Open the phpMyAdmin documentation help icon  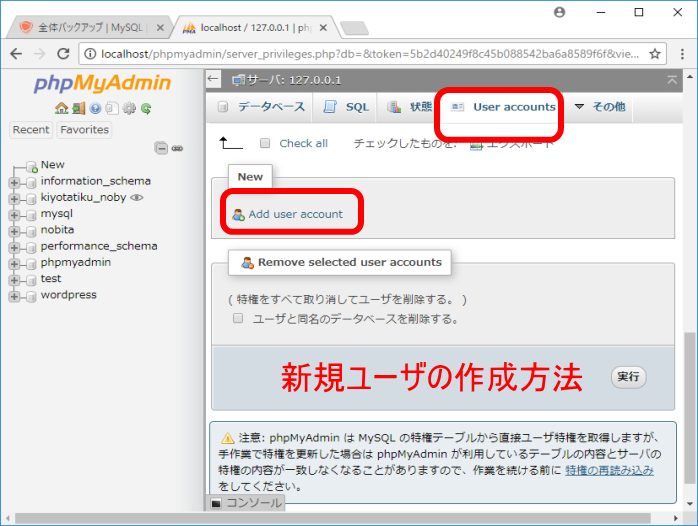point(95,108)
